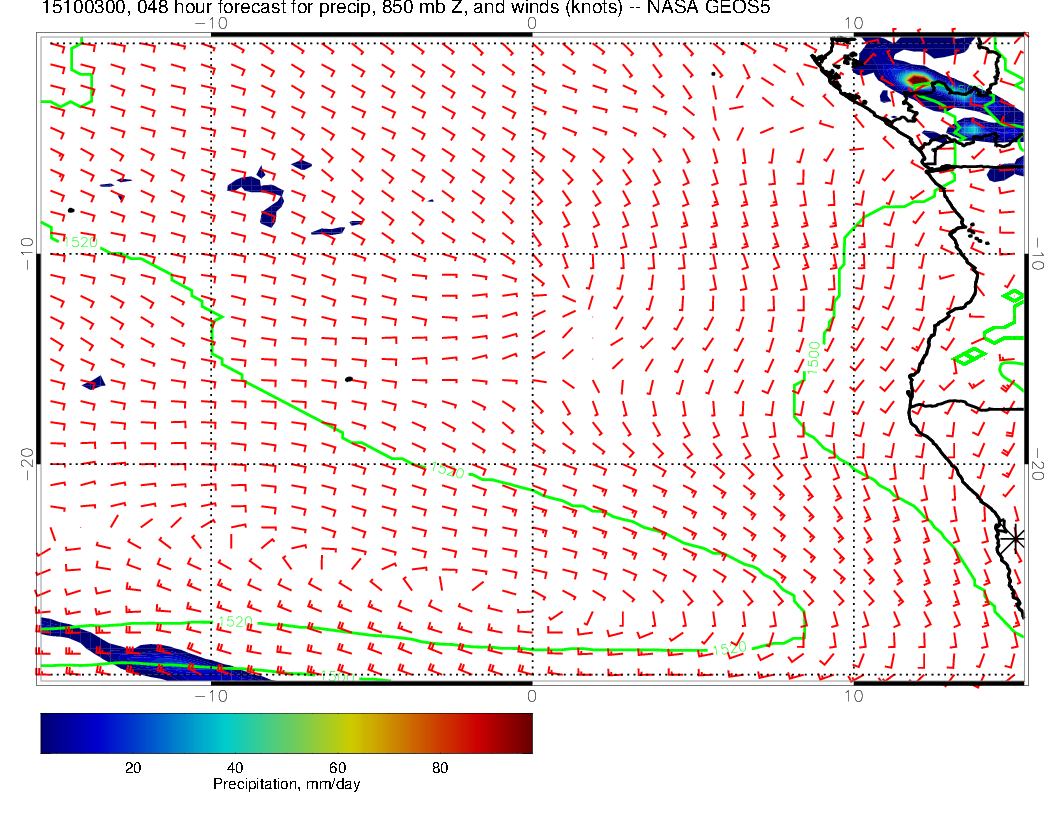This screenshot has height=816, width=1056.
Task: Click the 'Precipitation, mm/day' legend label
Action: tap(286, 785)
